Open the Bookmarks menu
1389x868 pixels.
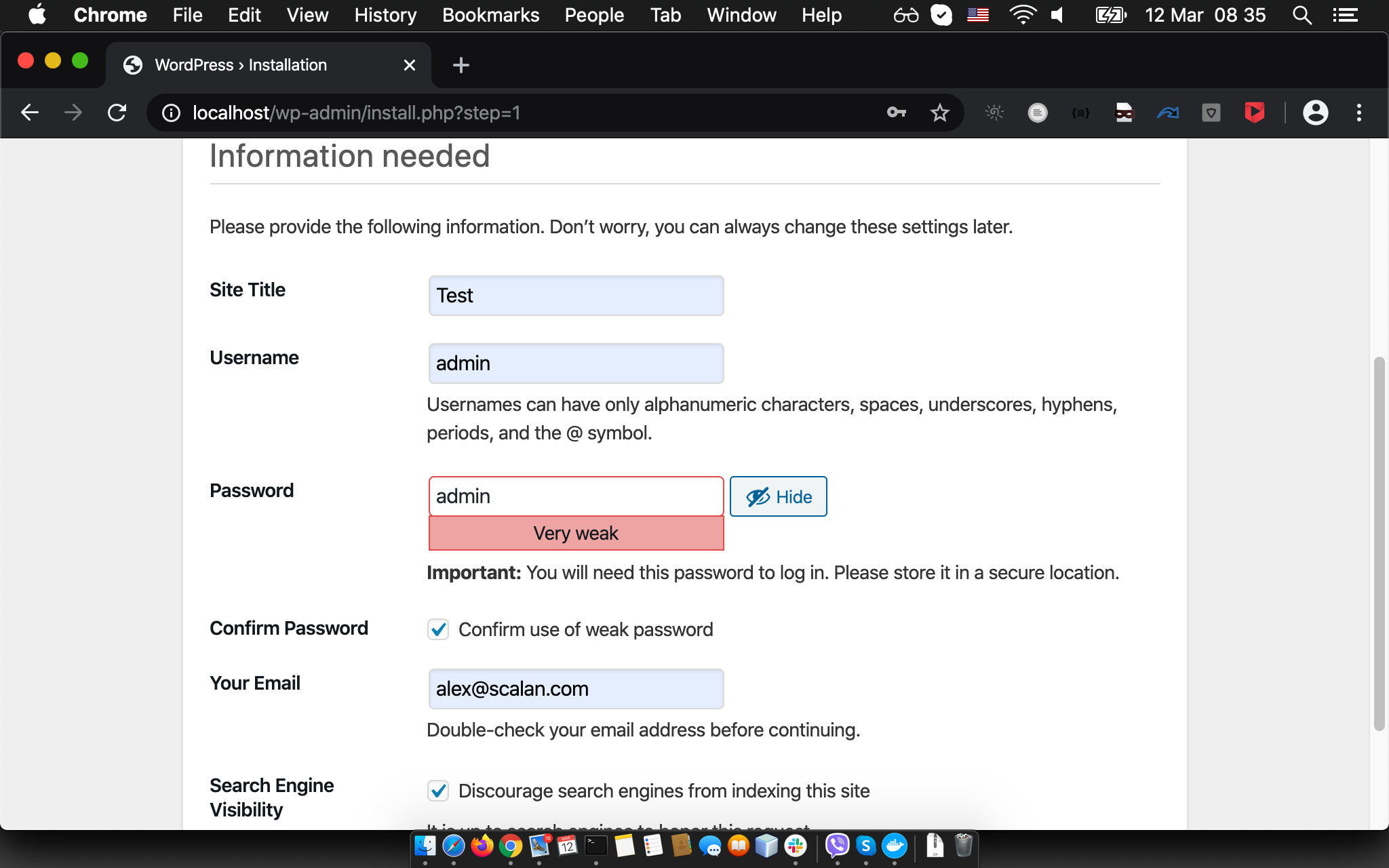point(490,15)
